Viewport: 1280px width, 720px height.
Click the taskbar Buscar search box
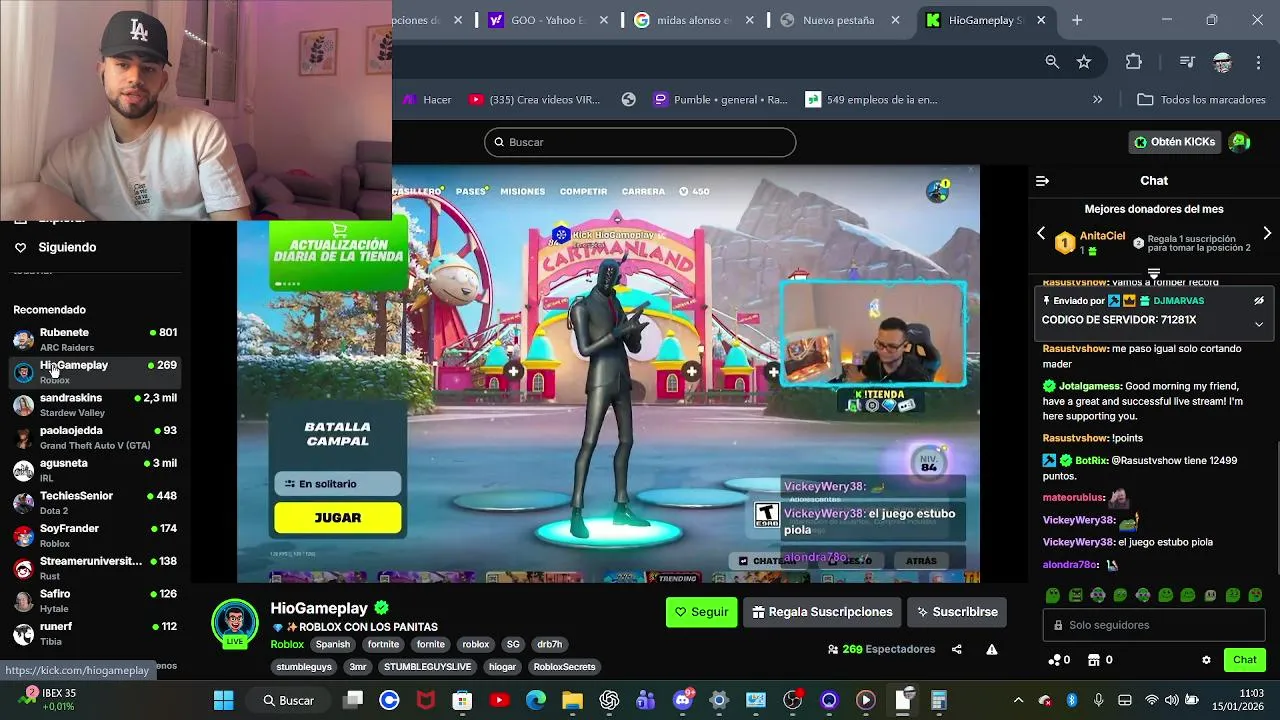(x=288, y=700)
